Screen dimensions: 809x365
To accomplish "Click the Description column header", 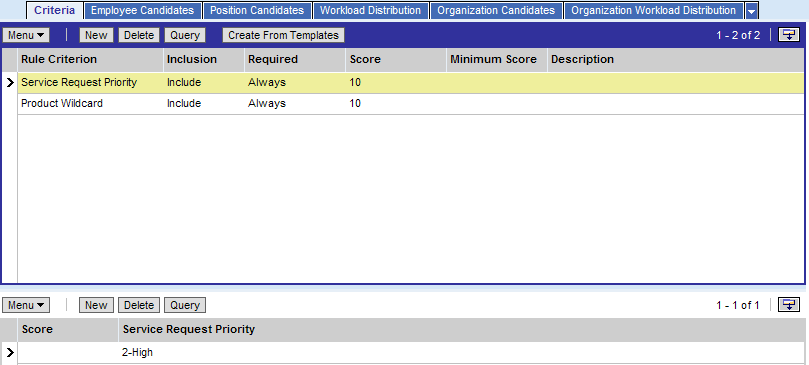I will [676, 59].
